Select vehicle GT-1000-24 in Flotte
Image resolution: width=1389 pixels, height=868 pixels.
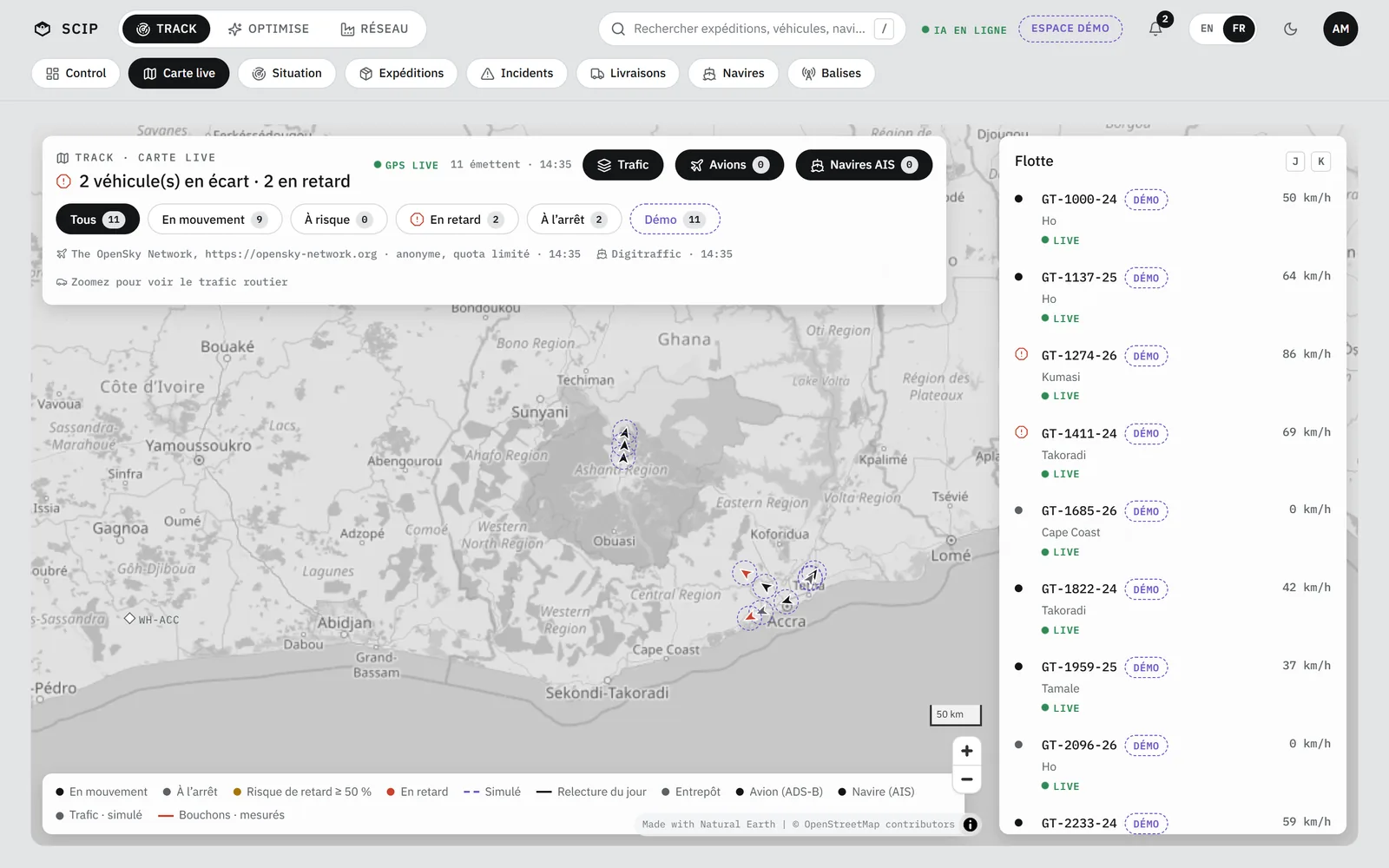(x=1173, y=219)
